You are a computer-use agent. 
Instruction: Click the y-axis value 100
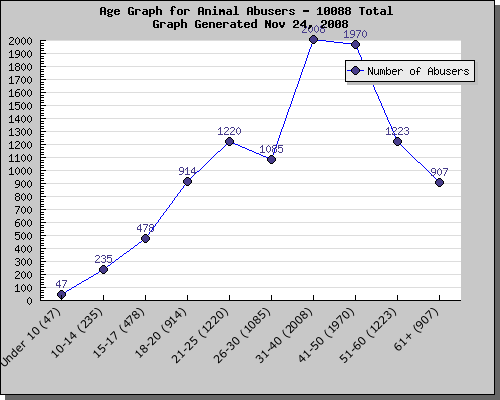tap(23, 288)
